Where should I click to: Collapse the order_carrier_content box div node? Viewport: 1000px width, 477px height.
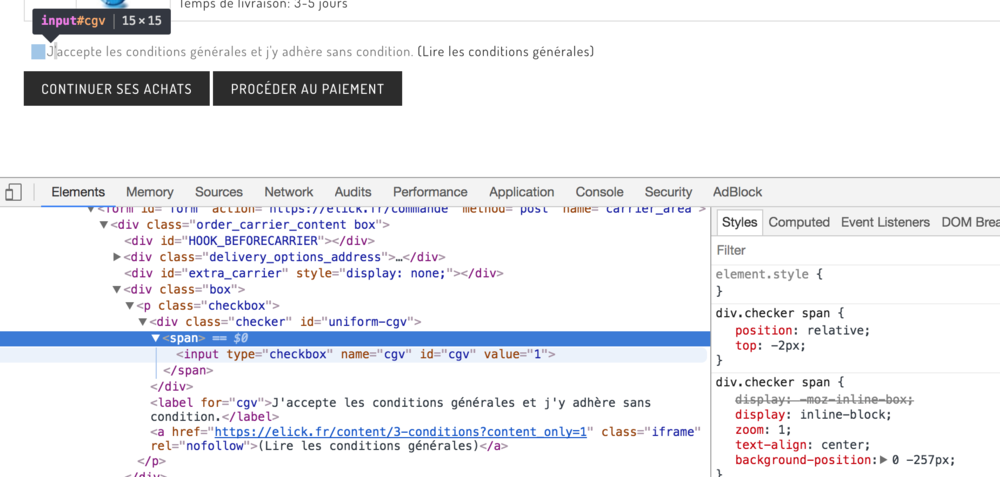tap(104, 225)
